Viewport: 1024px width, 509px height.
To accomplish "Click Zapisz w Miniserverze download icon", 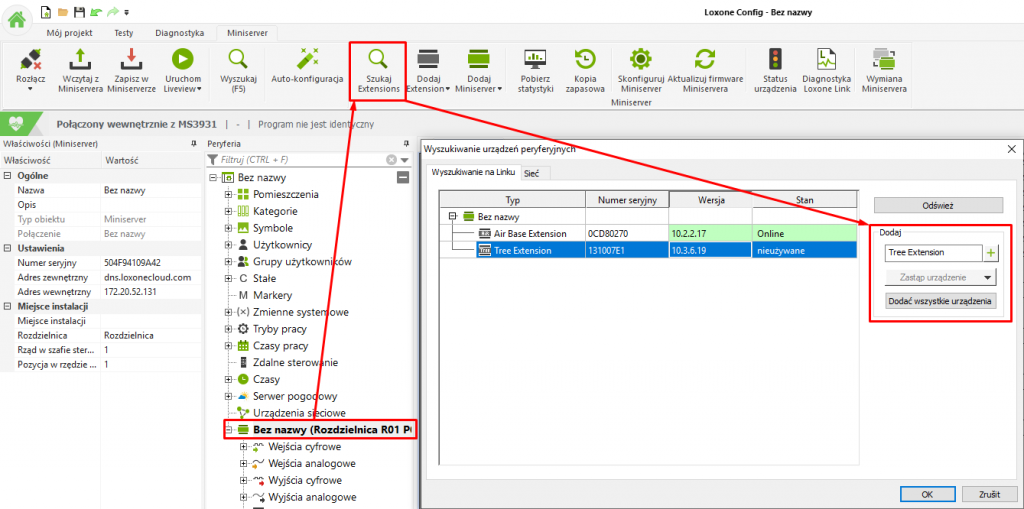I will coord(131,60).
